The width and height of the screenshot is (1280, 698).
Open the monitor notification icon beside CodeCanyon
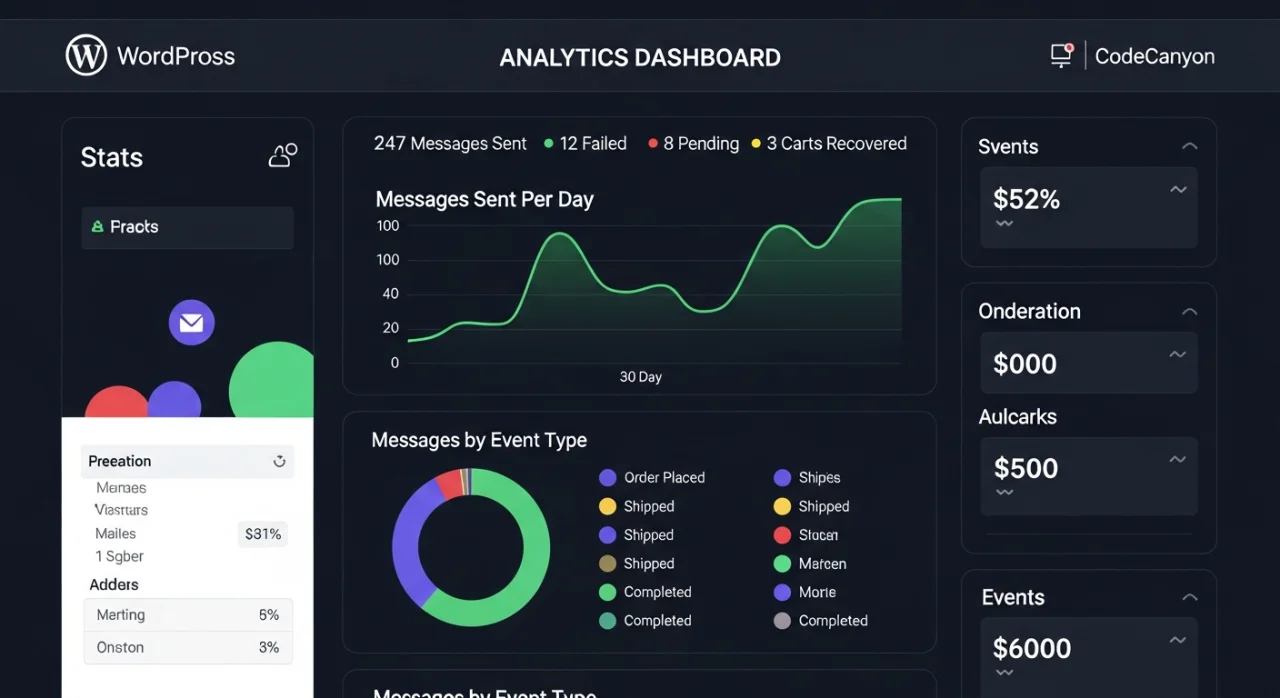click(x=1062, y=55)
